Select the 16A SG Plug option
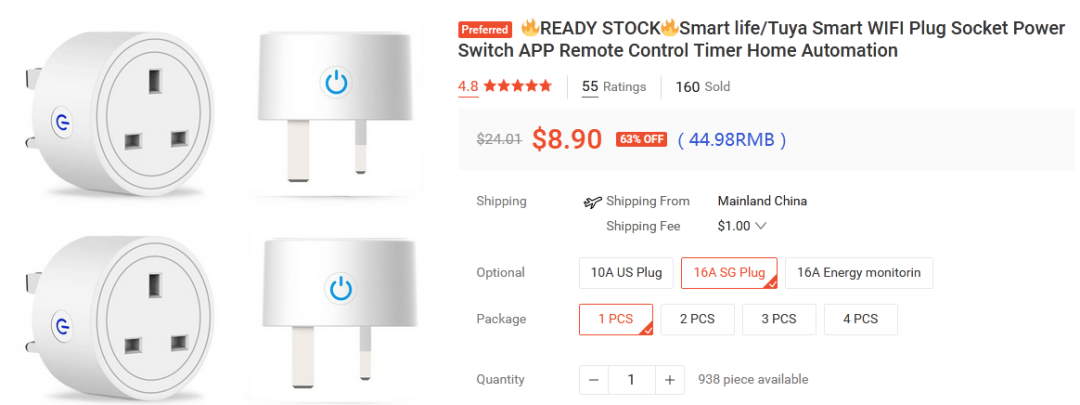Viewport: 1080px width, 405px height. tap(729, 272)
